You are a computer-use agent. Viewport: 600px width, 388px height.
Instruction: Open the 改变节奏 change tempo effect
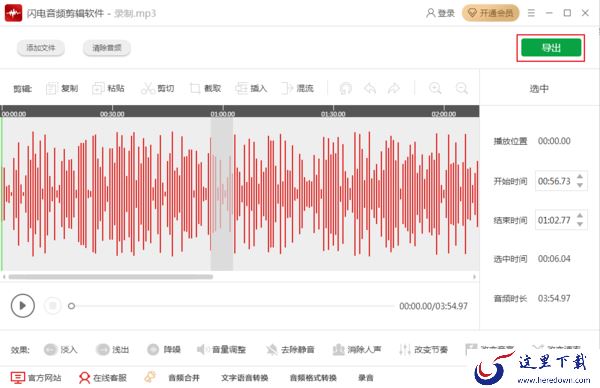[x=423, y=349]
